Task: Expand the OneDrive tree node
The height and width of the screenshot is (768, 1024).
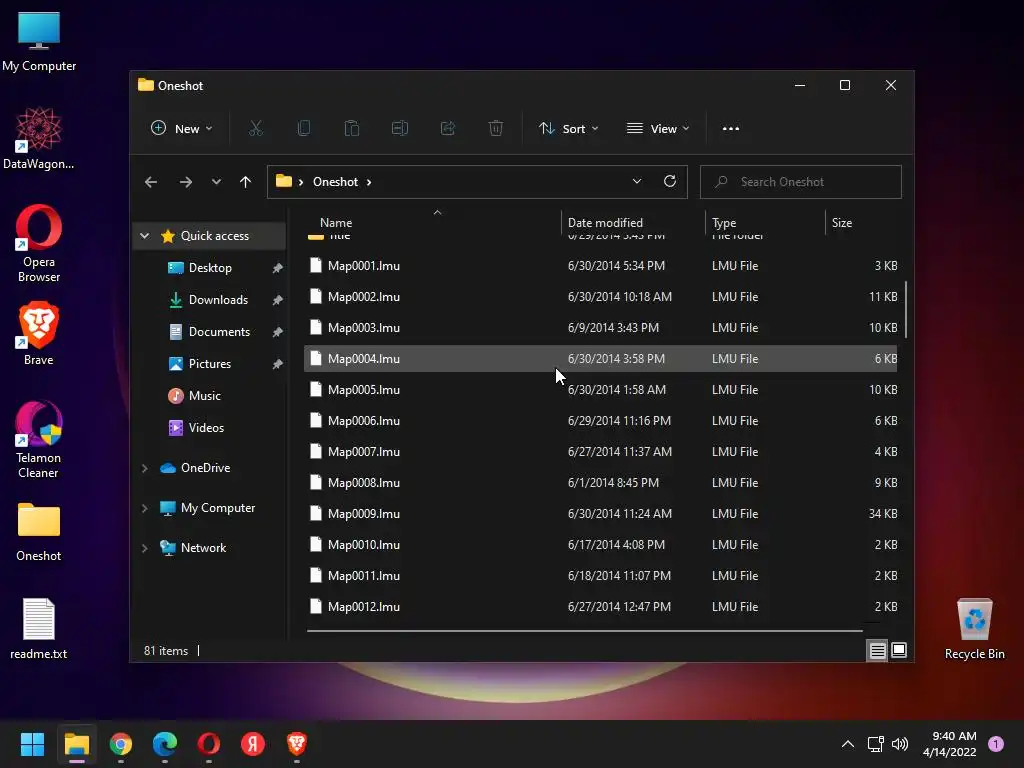Action: [145, 468]
